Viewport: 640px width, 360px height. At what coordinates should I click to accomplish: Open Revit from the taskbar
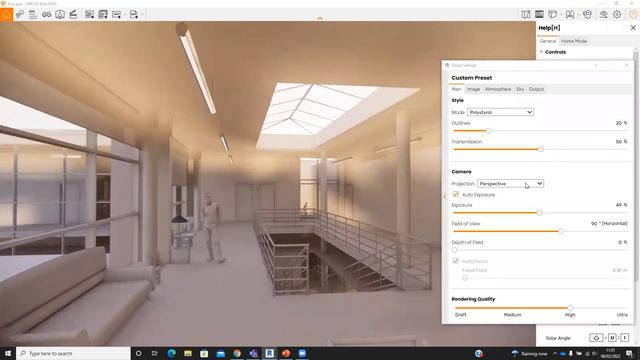pyautogui.click(x=269, y=353)
